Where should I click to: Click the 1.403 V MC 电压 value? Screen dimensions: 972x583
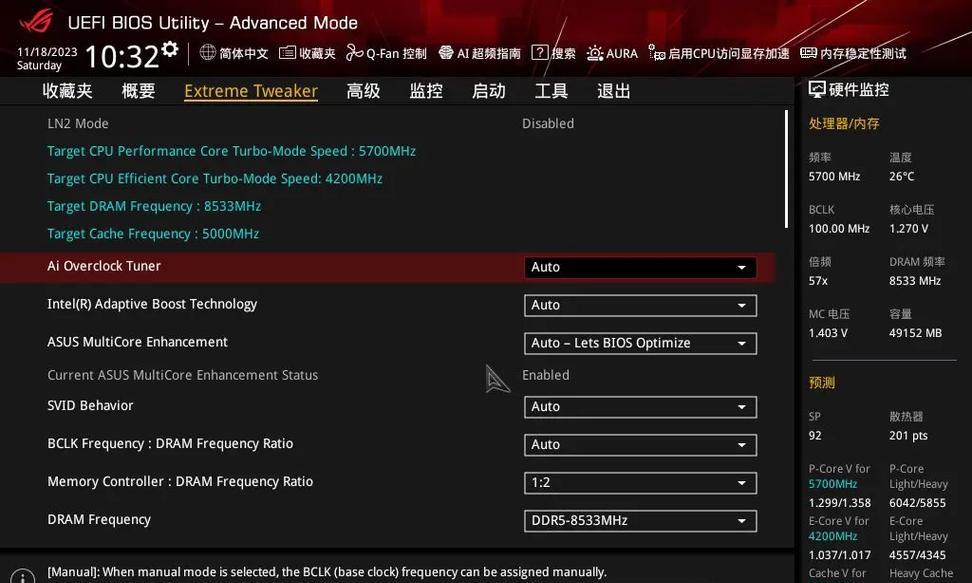828,333
